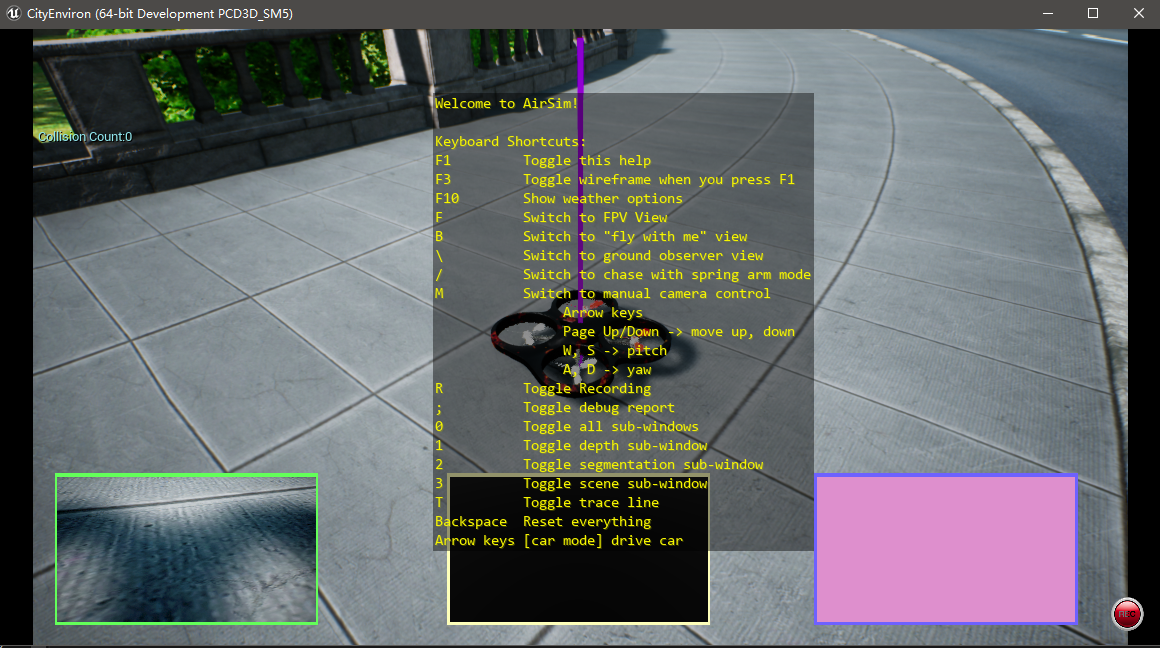Click the 'Show weather options' entry
This screenshot has width=1160, height=648.
[x=603, y=198]
